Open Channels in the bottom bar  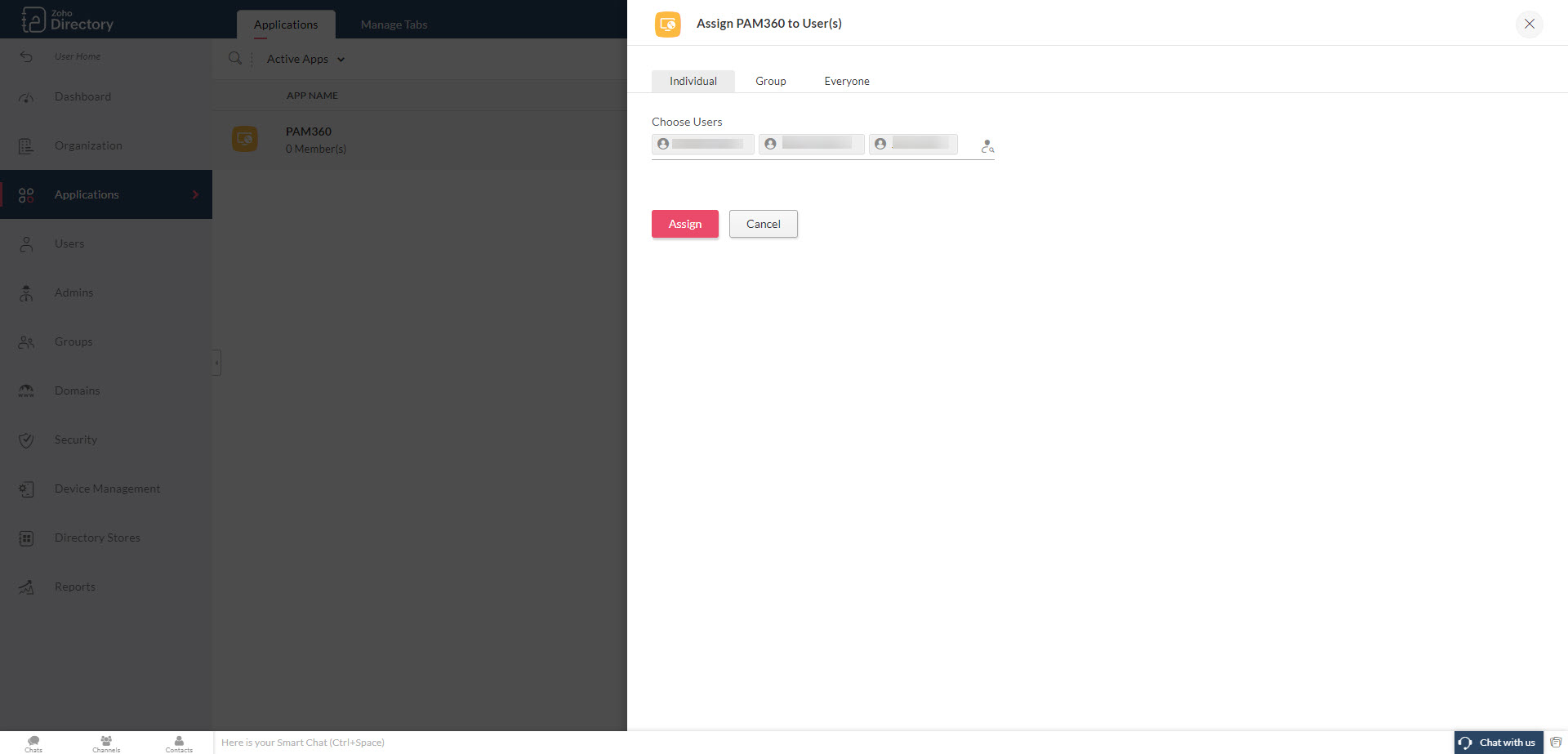pyautogui.click(x=106, y=743)
